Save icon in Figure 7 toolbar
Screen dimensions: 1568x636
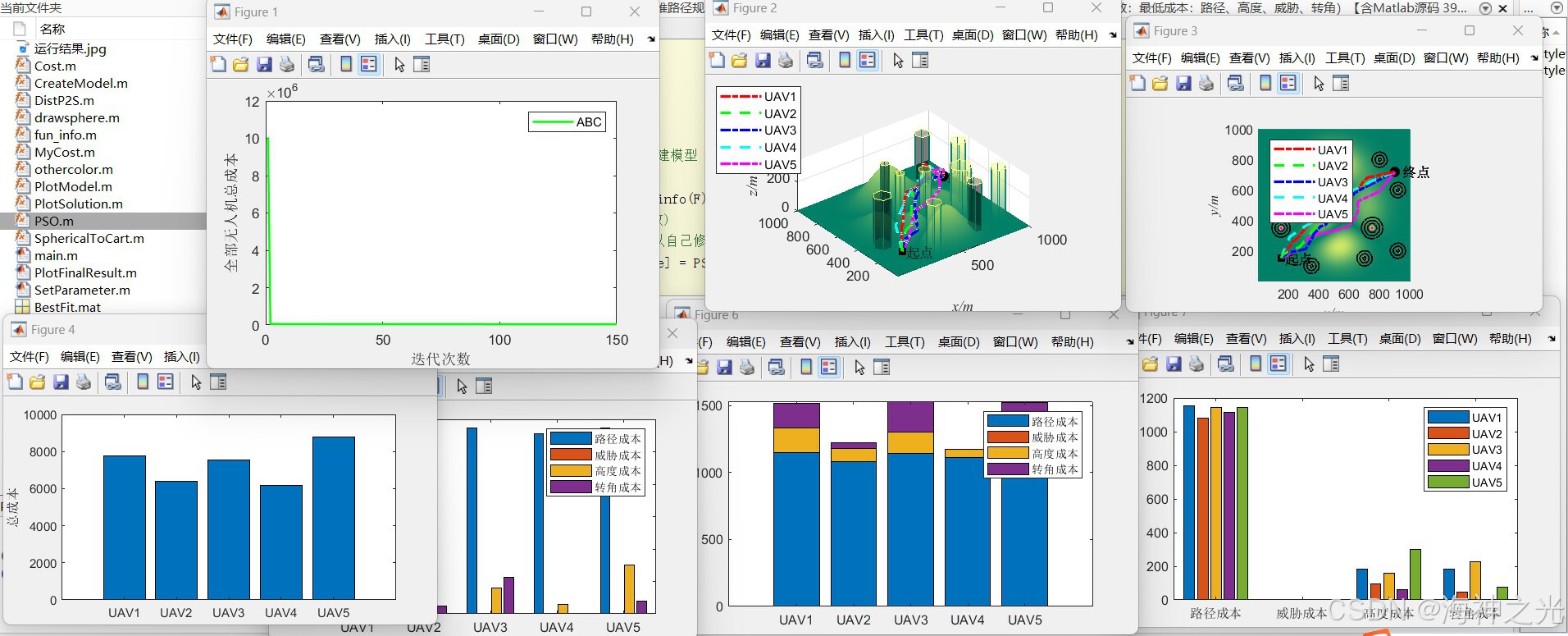[x=1174, y=364]
